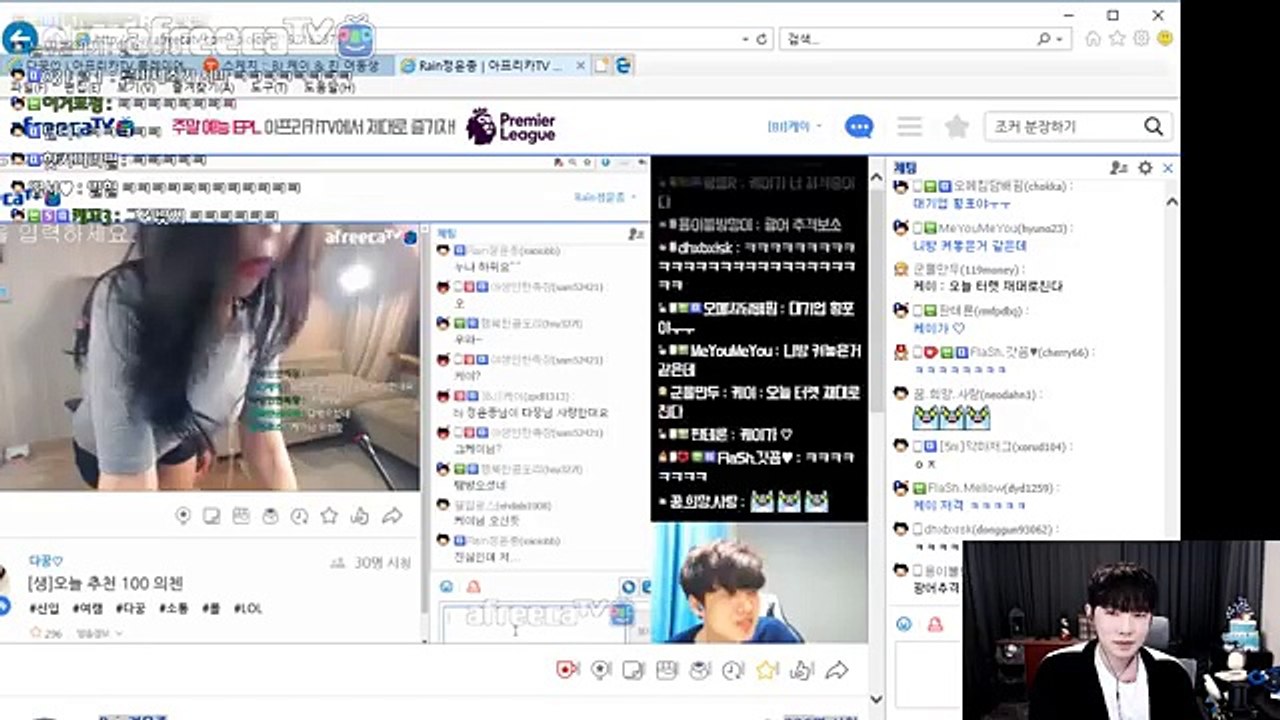The width and height of the screenshot is (1280, 720).
Task: Click the red camera icon under the outer player
Action: coord(567,670)
